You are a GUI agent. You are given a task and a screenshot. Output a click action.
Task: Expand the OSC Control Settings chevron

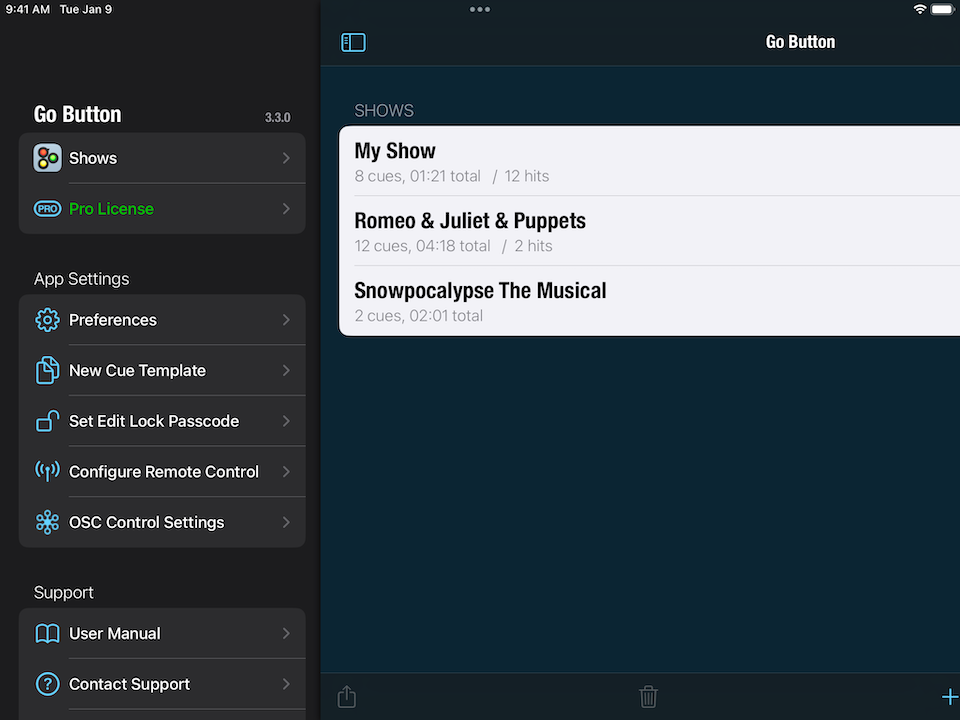point(286,522)
